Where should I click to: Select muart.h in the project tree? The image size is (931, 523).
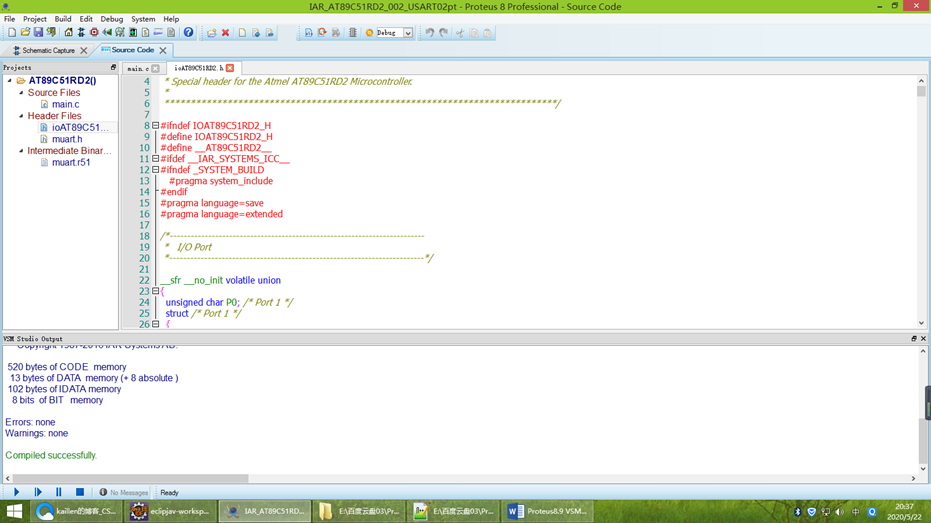pos(67,139)
